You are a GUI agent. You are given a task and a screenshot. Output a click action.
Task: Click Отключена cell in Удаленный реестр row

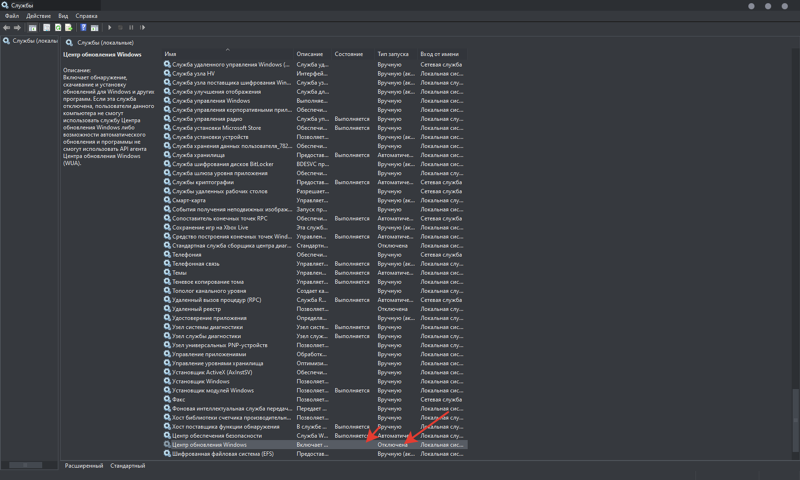(x=392, y=309)
